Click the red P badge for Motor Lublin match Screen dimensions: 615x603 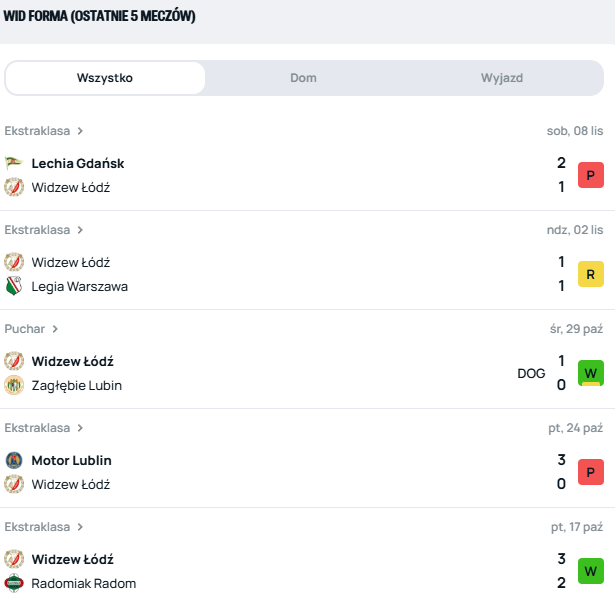tap(590, 472)
